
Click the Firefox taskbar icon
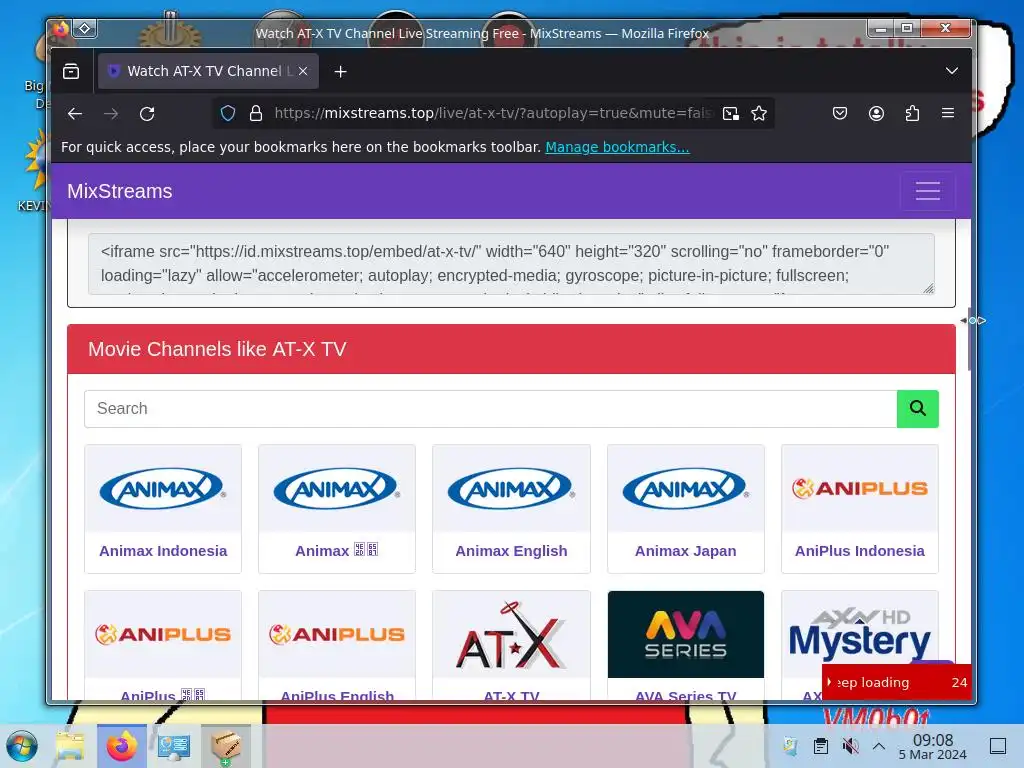(x=122, y=746)
